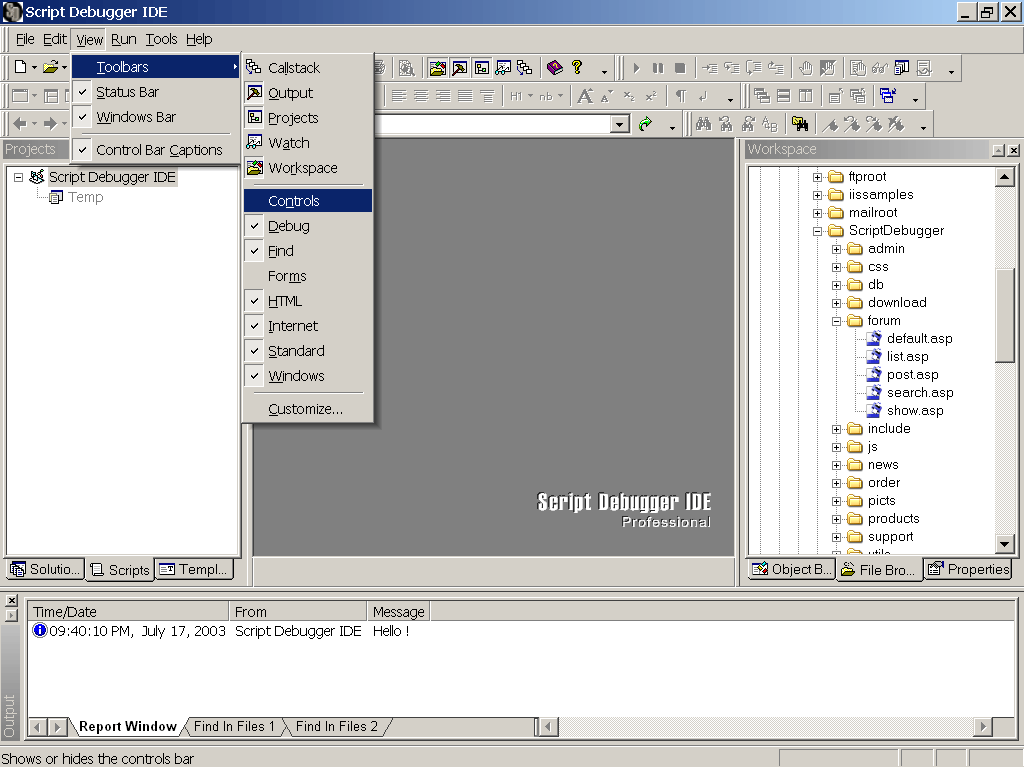The height and width of the screenshot is (768, 1024).
Task: Click the increase font size icon
Action: (585, 97)
